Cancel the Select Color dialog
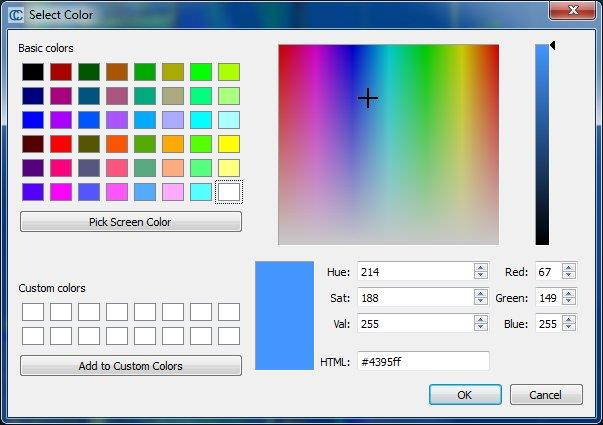 point(546,395)
